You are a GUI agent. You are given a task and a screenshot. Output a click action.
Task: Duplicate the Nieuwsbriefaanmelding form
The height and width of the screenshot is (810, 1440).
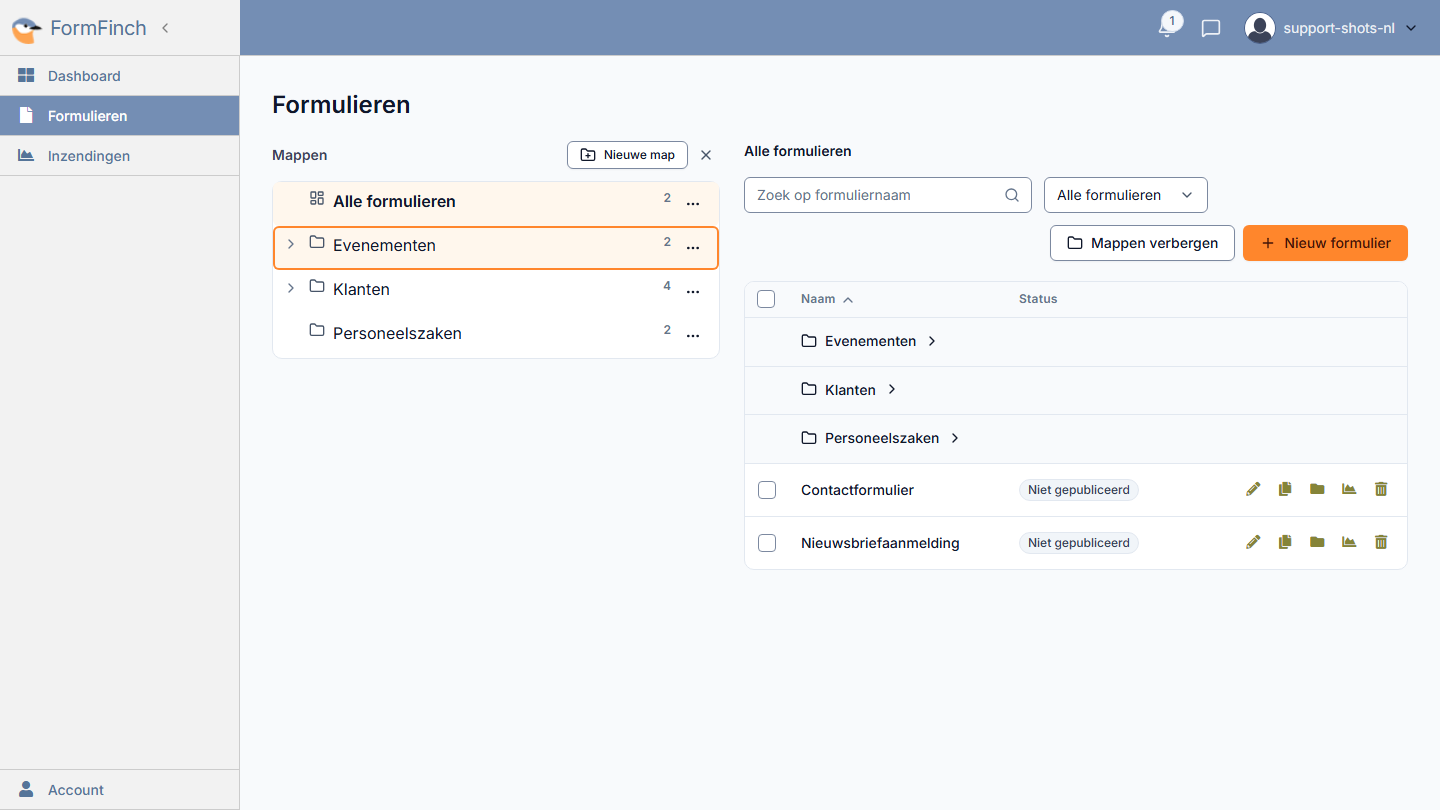point(1285,542)
